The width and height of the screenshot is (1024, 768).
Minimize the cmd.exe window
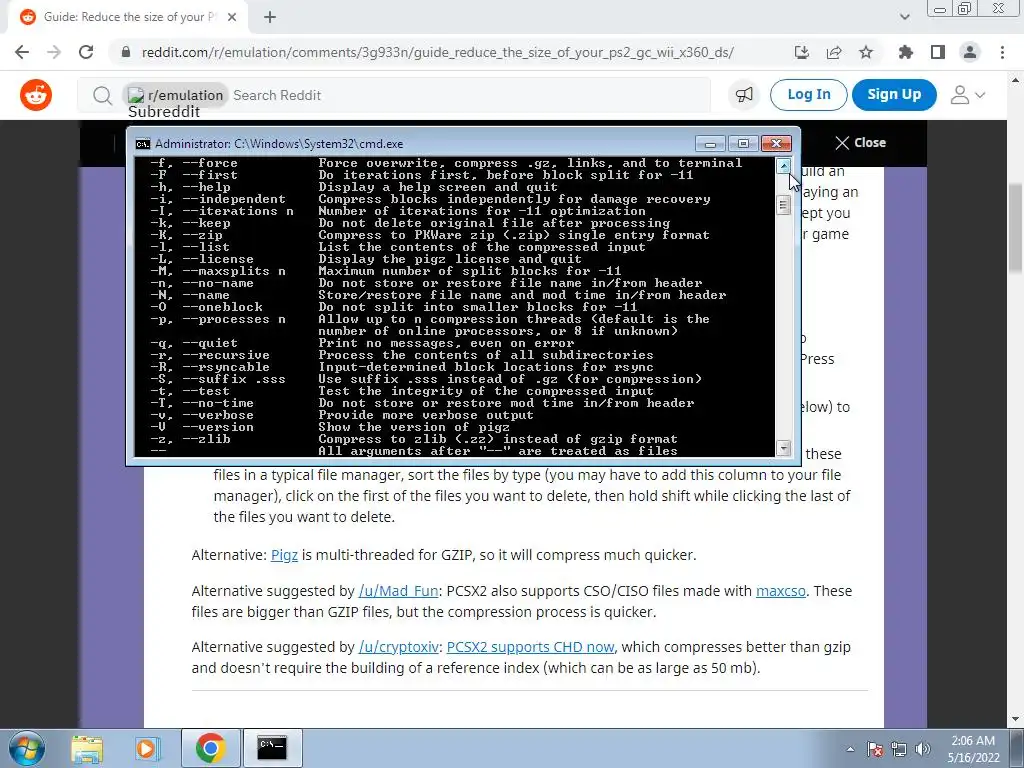711,143
